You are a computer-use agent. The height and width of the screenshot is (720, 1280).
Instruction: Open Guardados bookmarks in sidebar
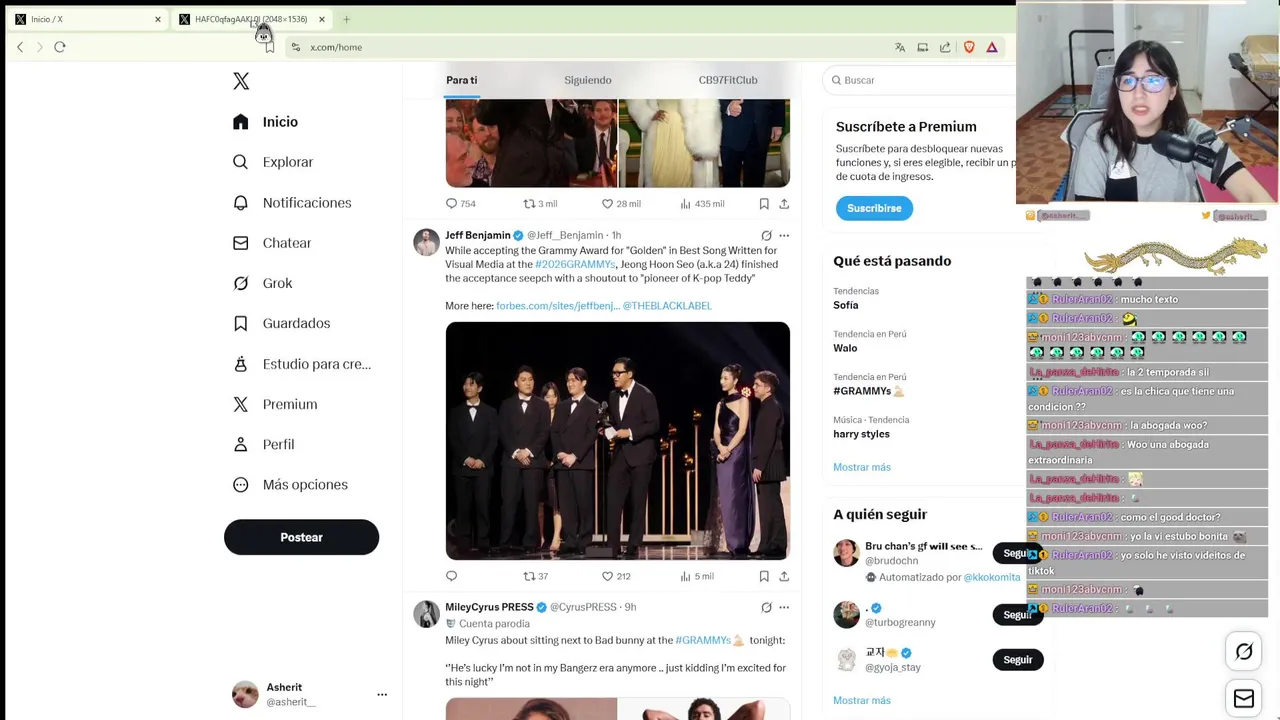click(x=281, y=323)
